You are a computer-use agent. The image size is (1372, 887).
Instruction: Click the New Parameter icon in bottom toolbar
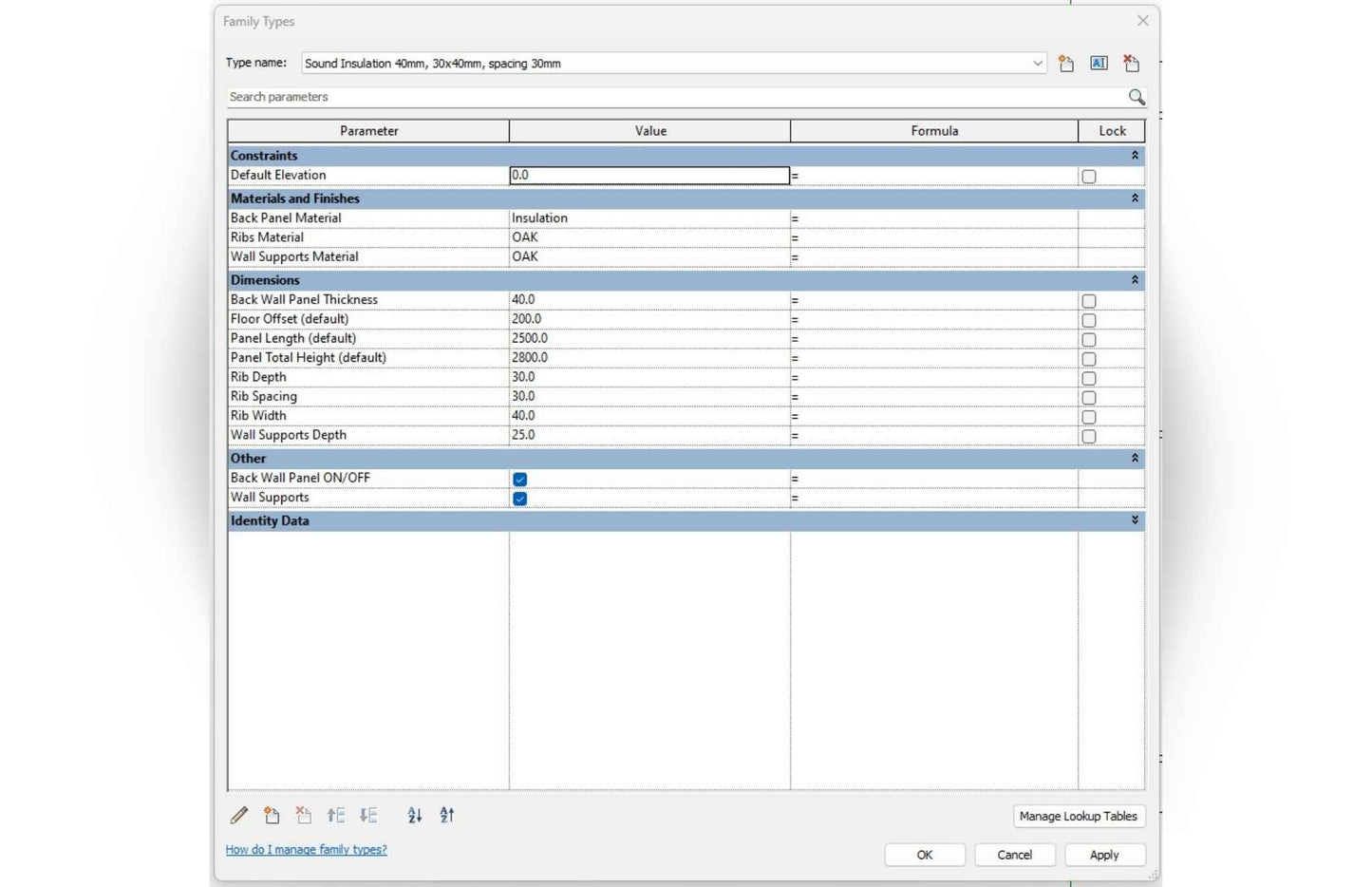pos(272,816)
